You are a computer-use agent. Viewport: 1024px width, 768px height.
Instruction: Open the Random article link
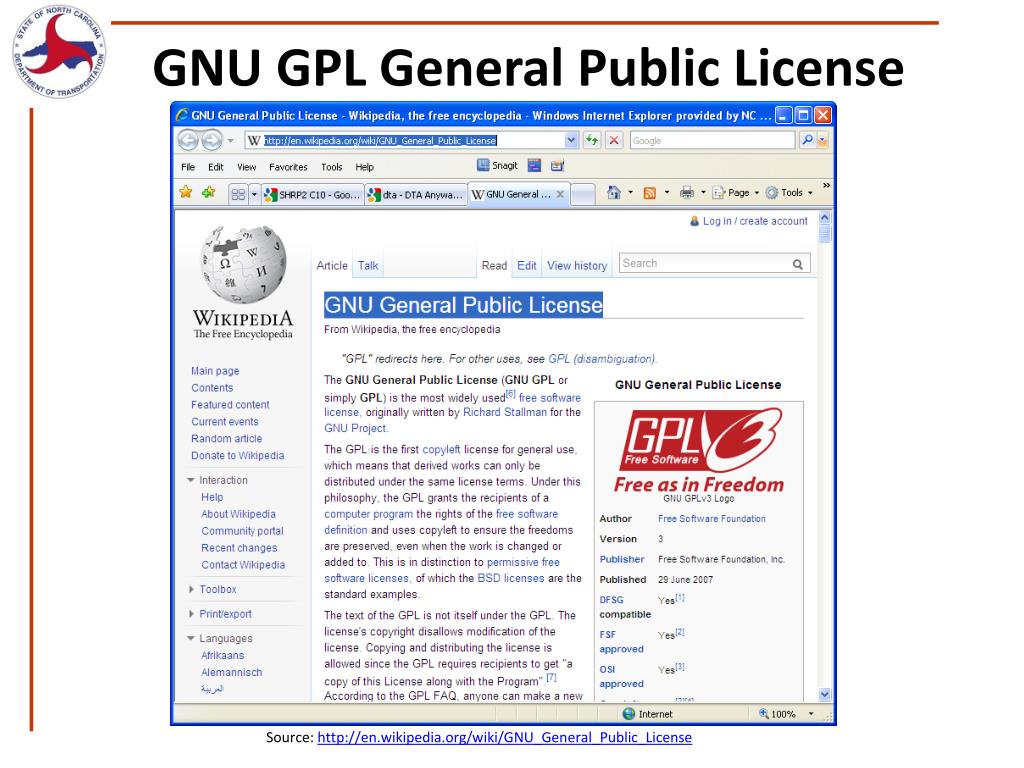[227, 439]
